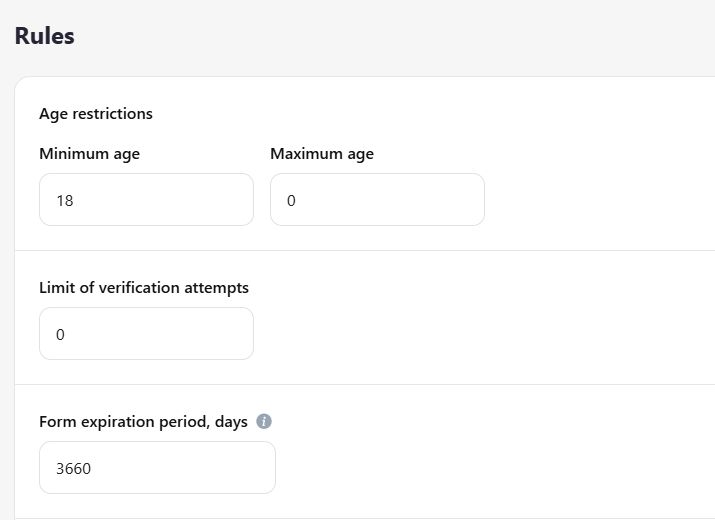Place cursor on the value 3660

pos(73,469)
